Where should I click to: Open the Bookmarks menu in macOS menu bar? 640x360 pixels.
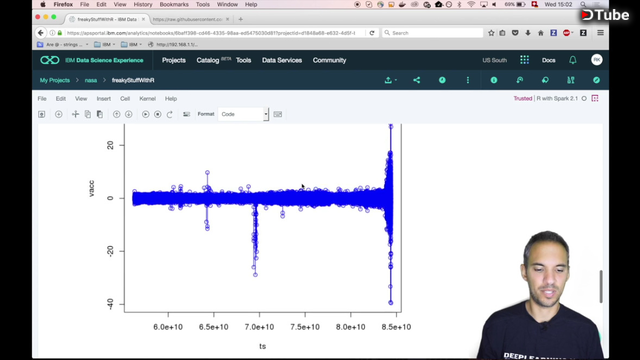(174, 4)
